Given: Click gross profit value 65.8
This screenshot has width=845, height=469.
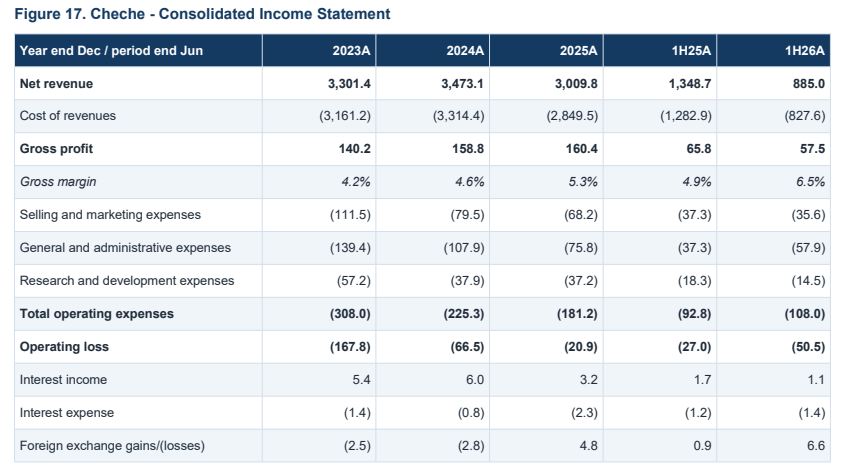Looking at the screenshot, I should [699, 149].
